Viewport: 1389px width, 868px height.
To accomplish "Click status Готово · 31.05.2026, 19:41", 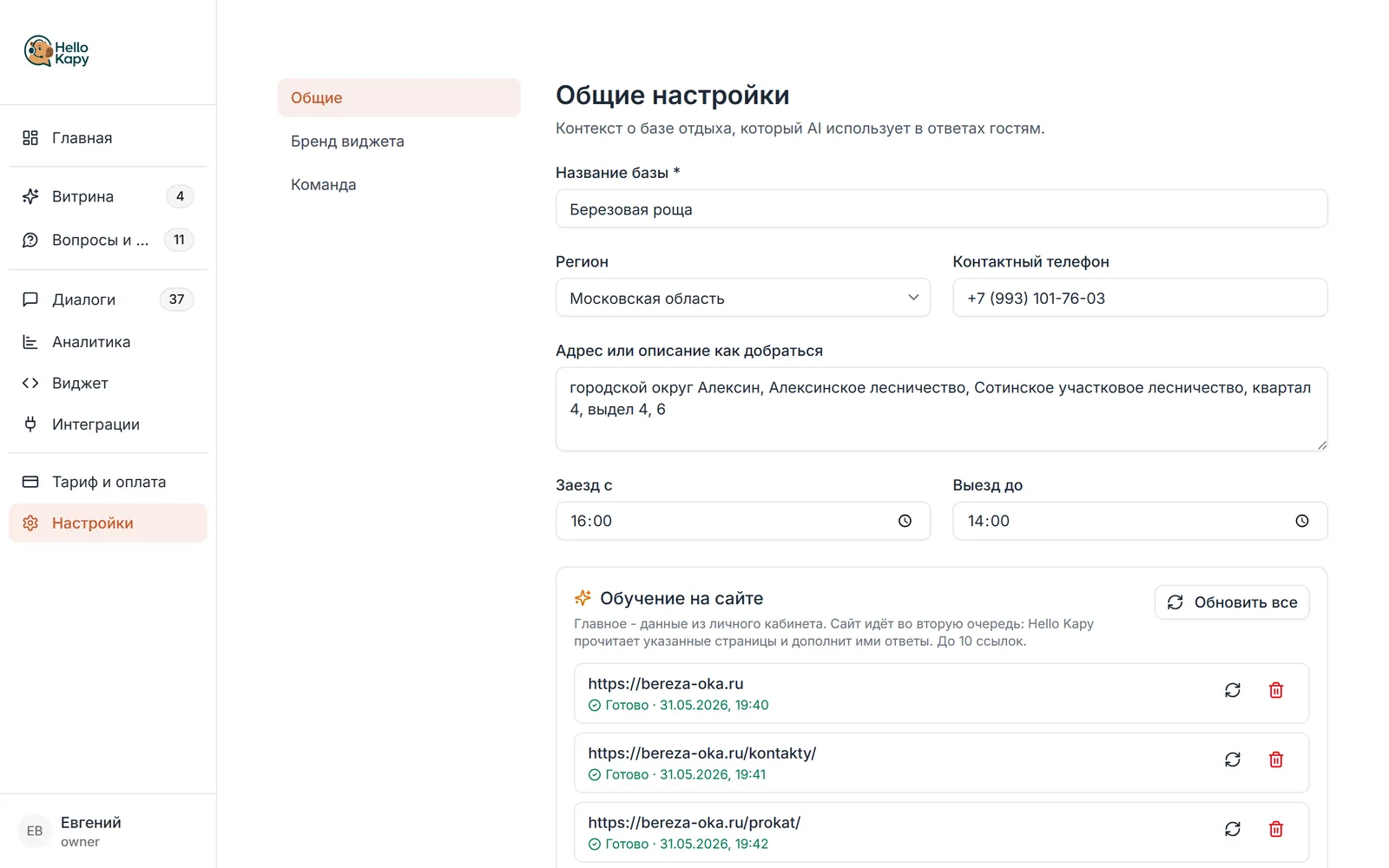I will click(x=677, y=774).
